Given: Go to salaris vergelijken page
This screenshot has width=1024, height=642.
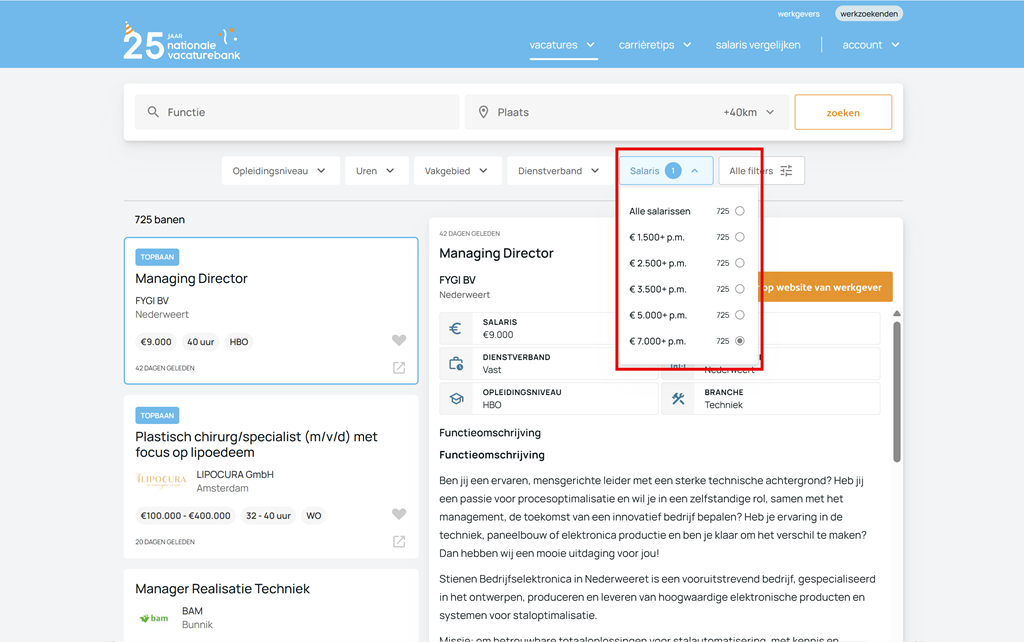Looking at the screenshot, I should tap(758, 45).
